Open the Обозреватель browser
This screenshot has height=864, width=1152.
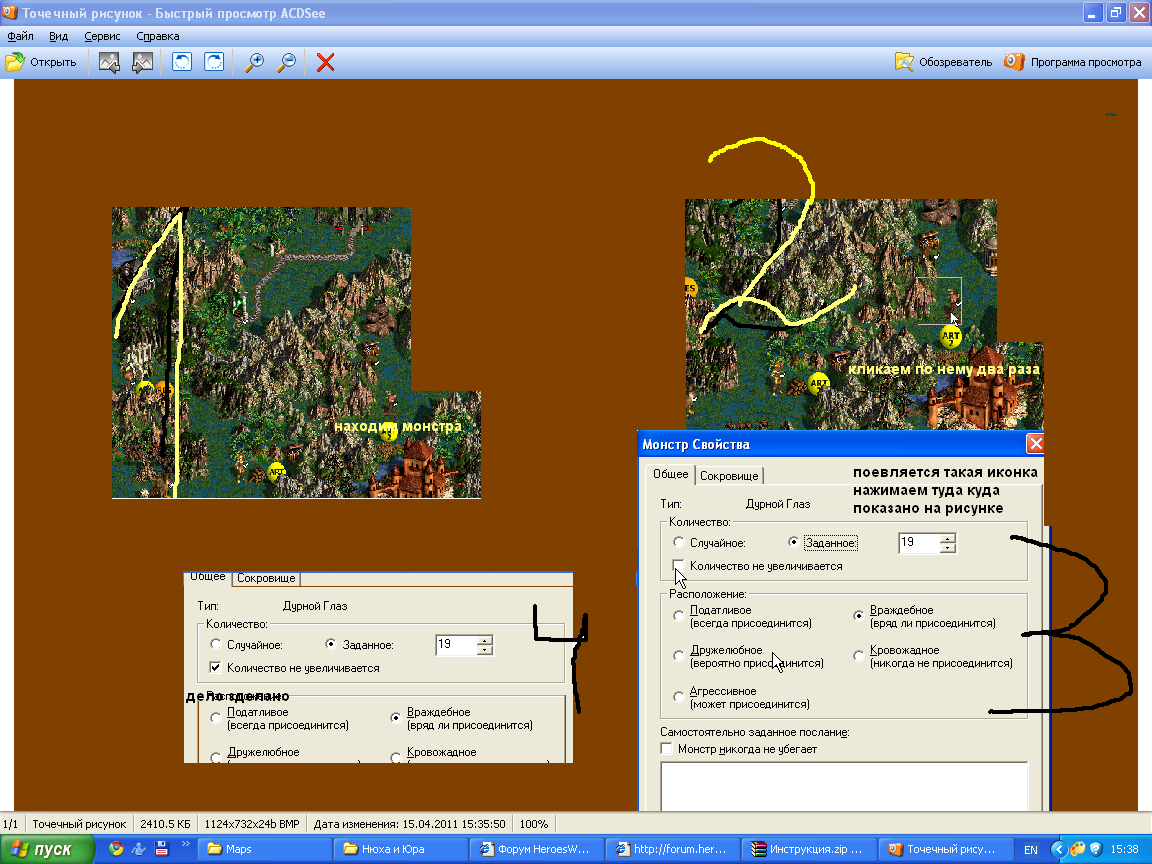[943, 62]
